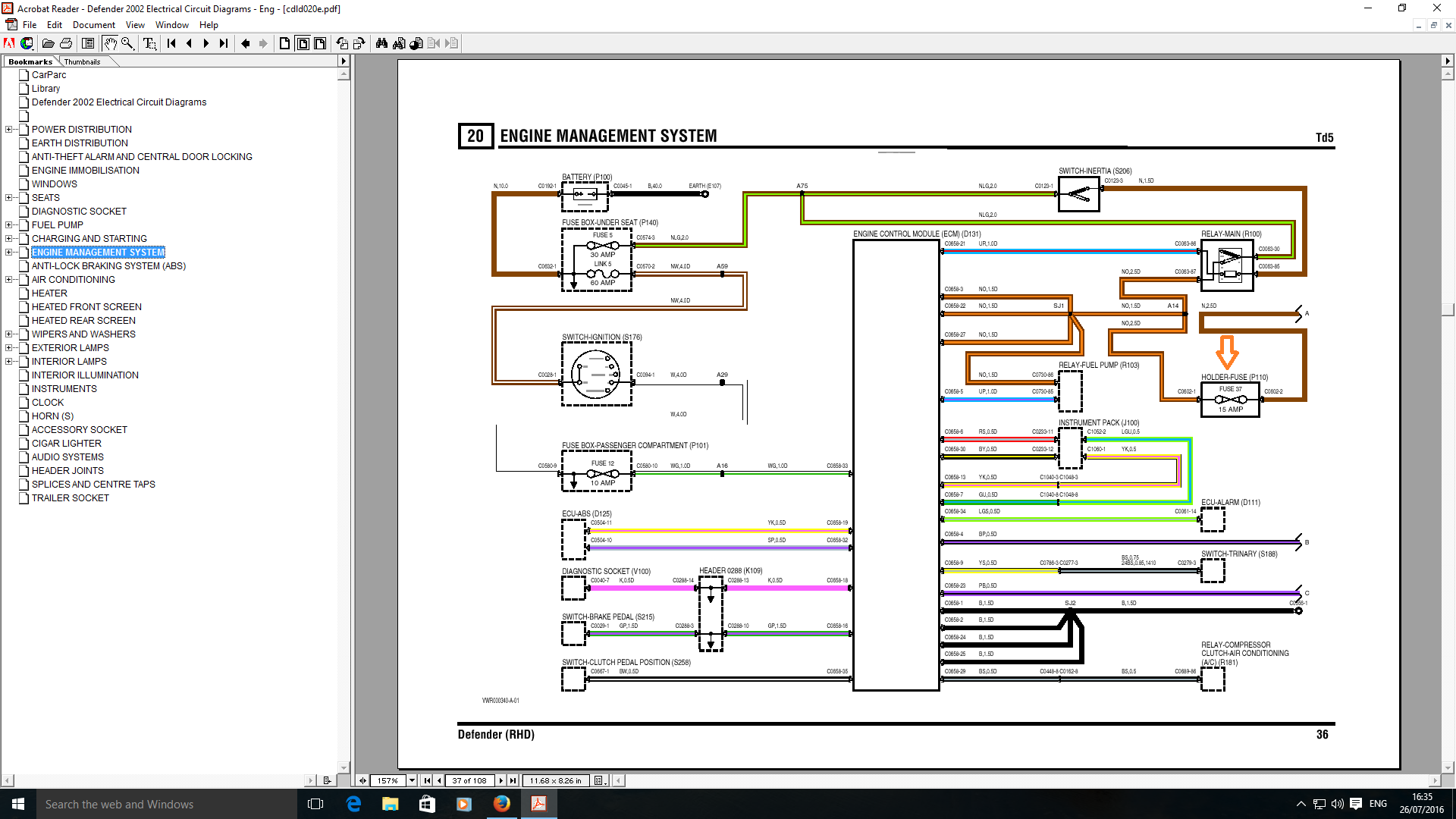1456x819 pixels.
Task: Click the navigation pane toggle in status bar
Action: (362, 780)
